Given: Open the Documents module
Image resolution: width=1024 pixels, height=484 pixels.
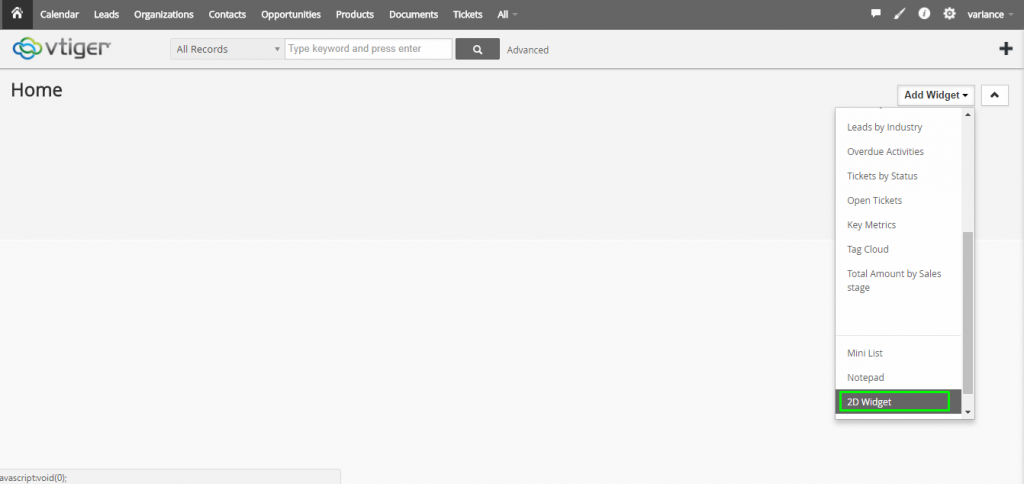Looking at the screenshot, I should point(413,14).
